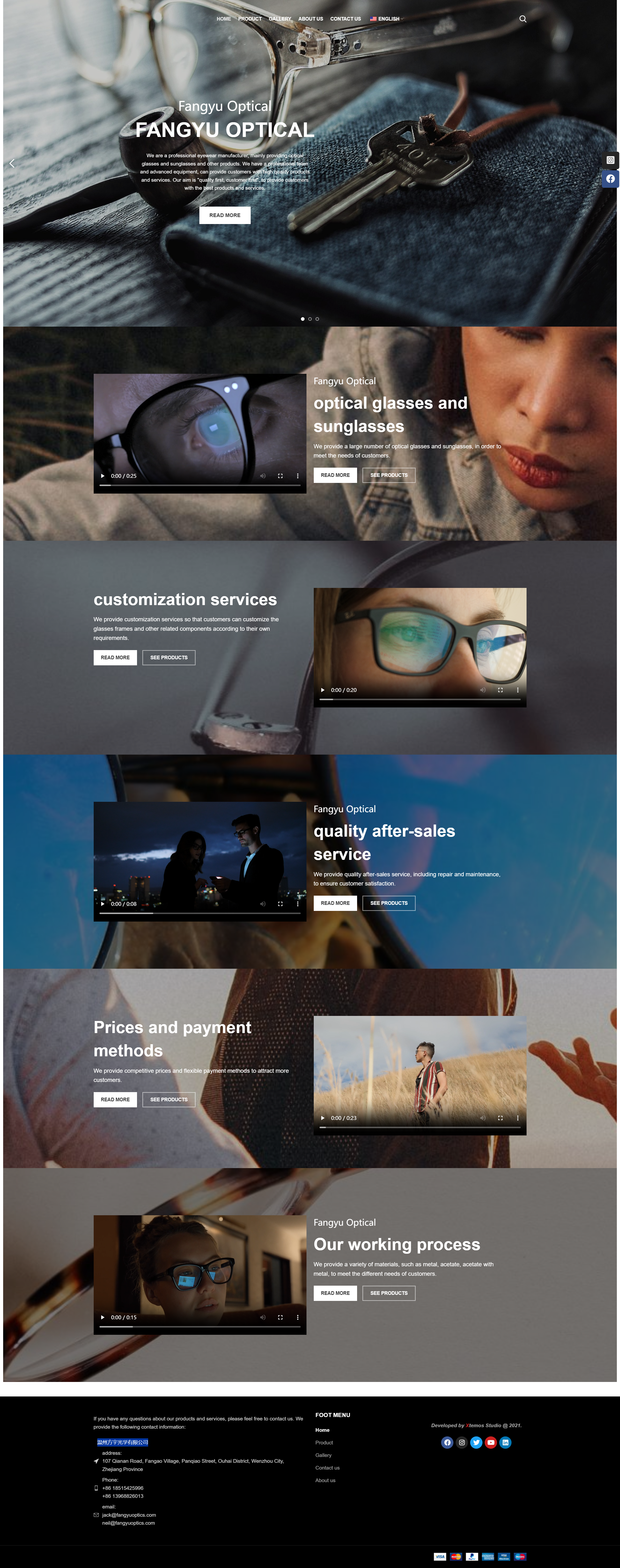The width and height of the screenshot is (620, 1568).
Task: Click the Facebook icon in sidebar
Action: pyautogui.click(x=610, y=178)
